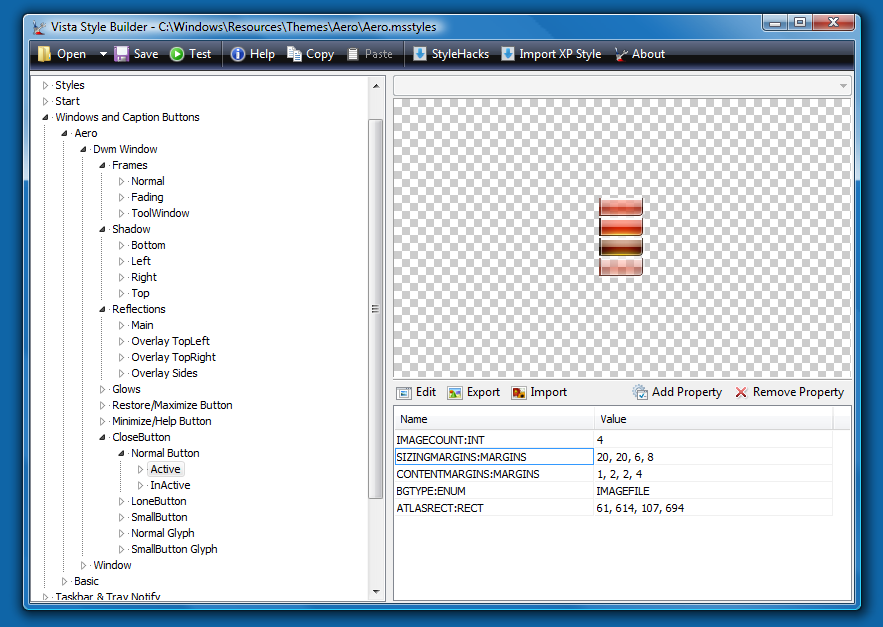Select the SIZINGMARGINS:MARGINS property field
This screenshot has width=883, height=627.
point(494,456)
